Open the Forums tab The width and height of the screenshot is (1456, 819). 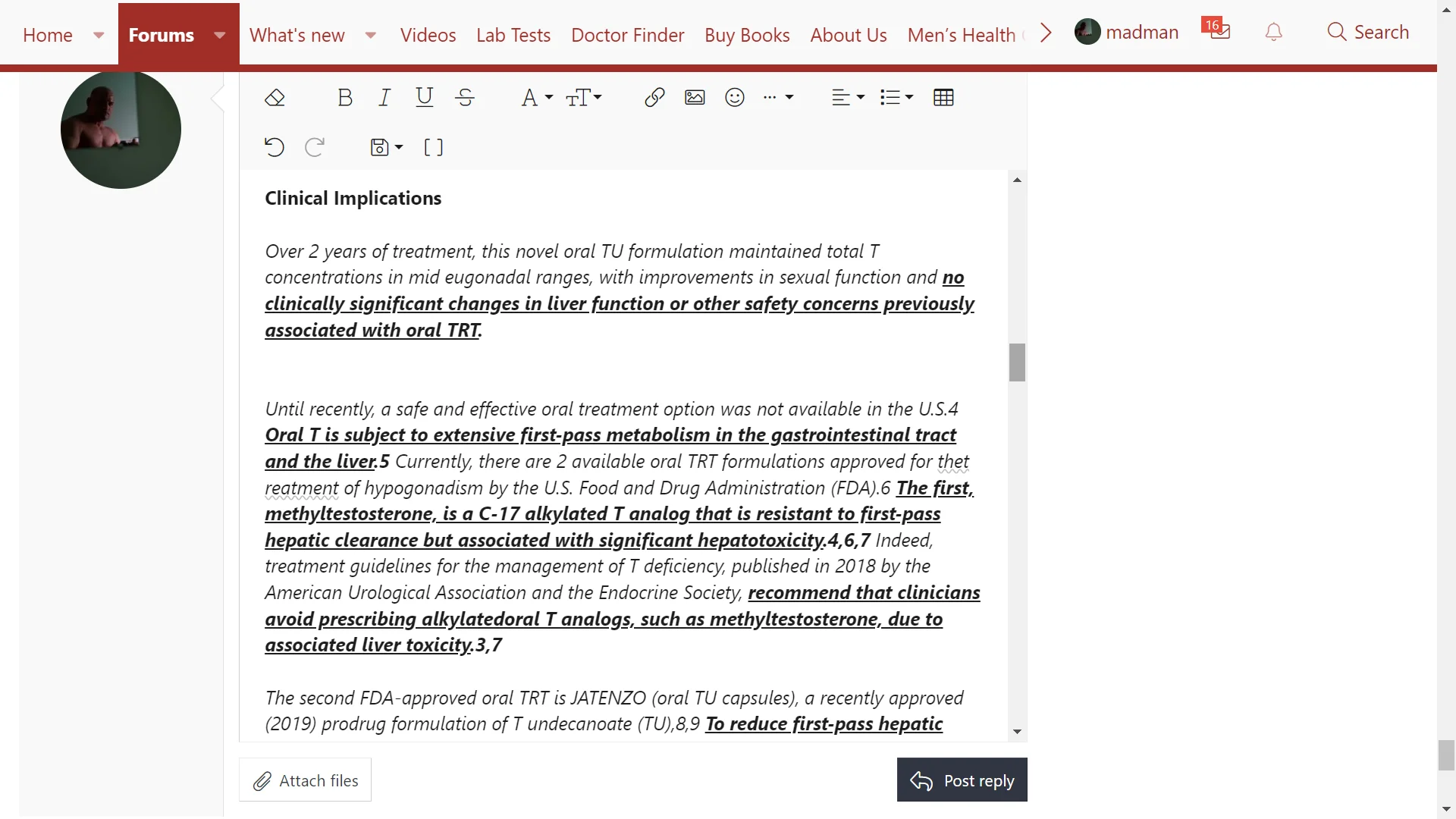point(161,35)
